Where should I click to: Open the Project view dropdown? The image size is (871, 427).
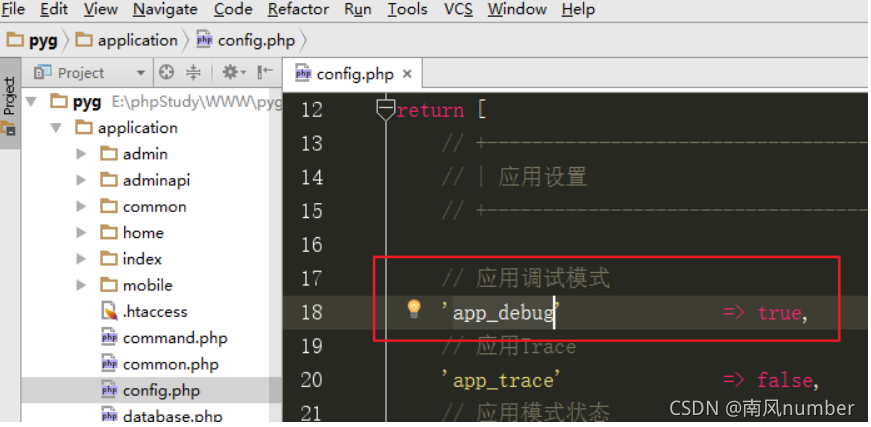(x=141, y=73)
